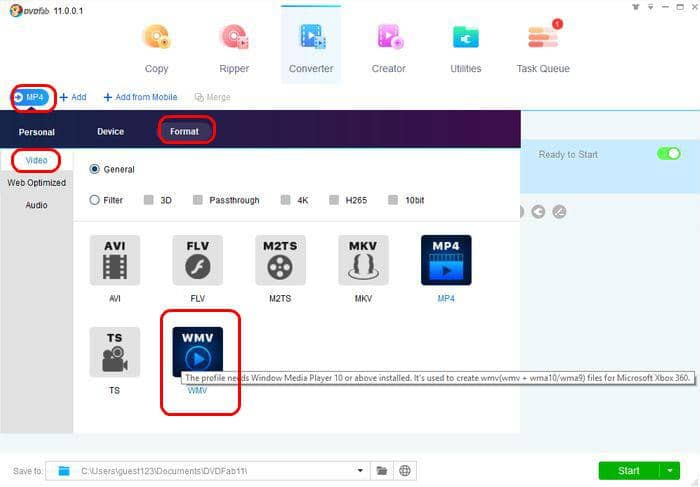
Task: Expand the save path dropdown arrow
Action: 360,470
